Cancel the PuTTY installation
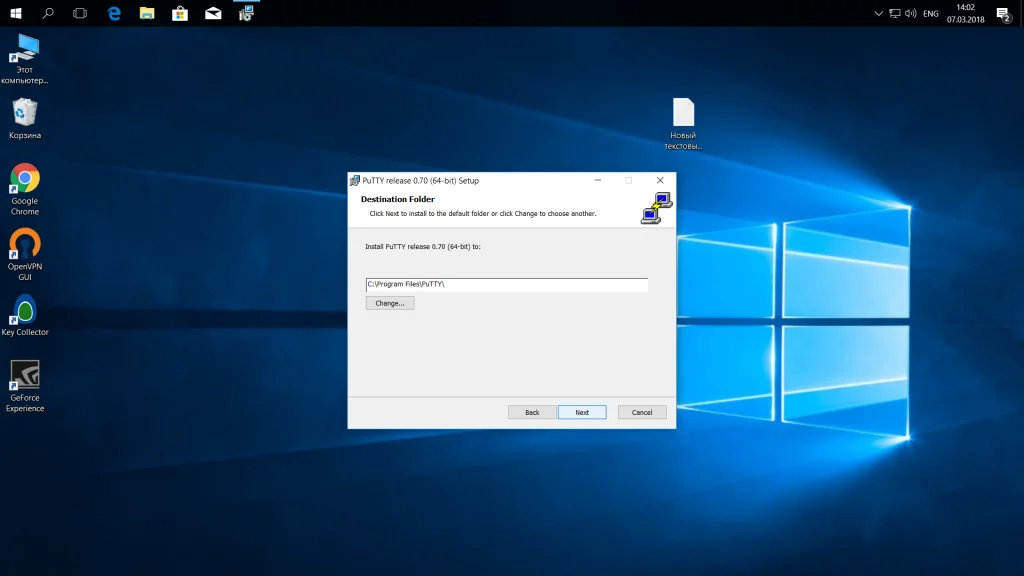This screenshot has width=1024, height=576. [x=642, y=412]
